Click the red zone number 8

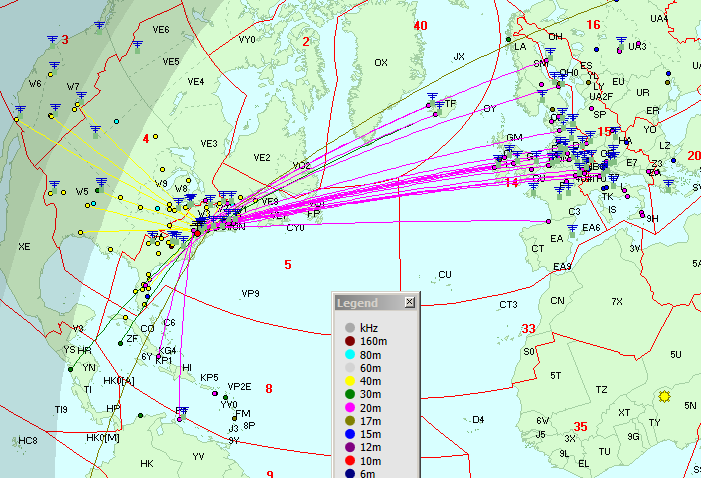(269, 389)
